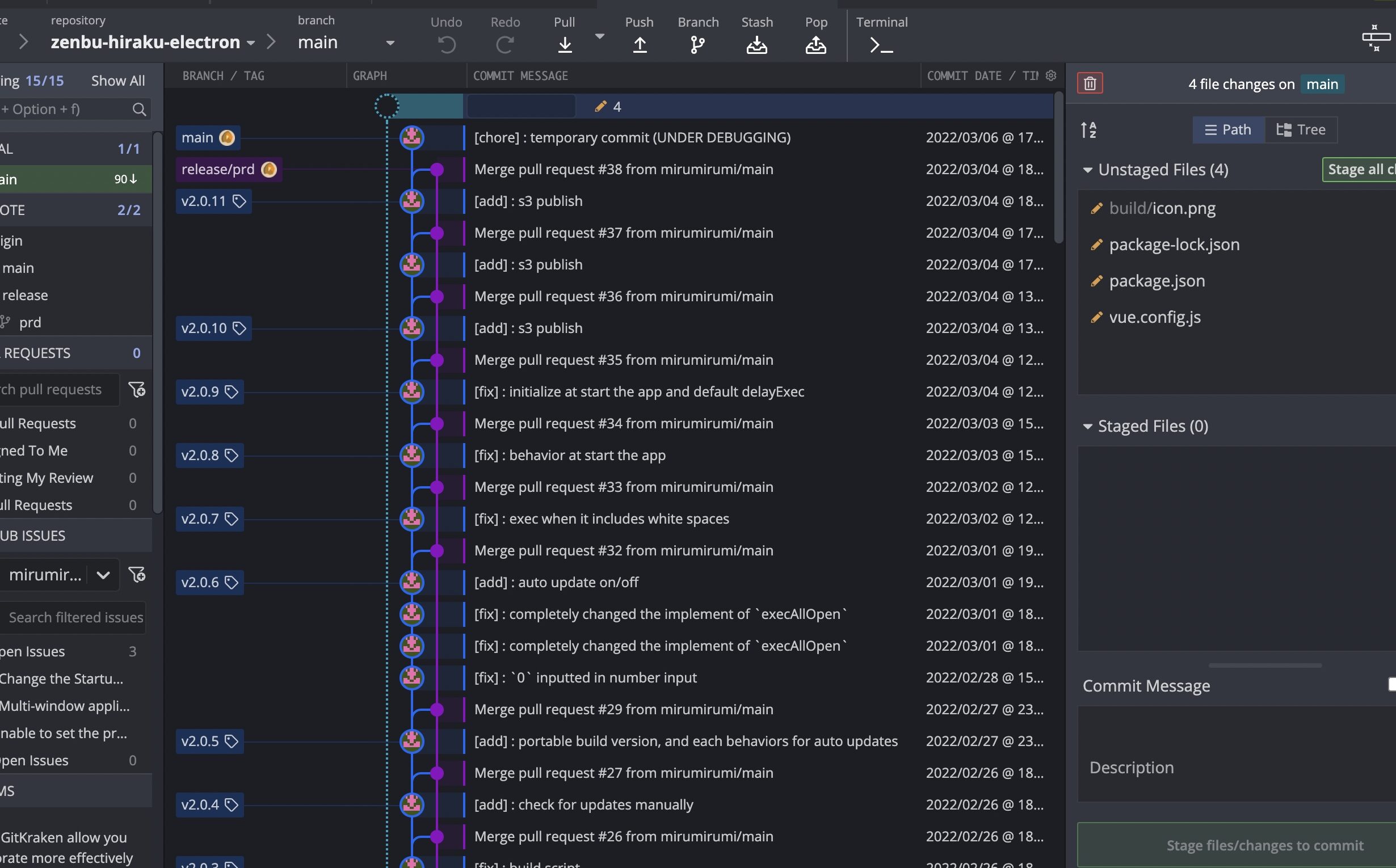This screenshot has height=868, width=1396.
Task: Click the Push toolbar icon
Action: [x=639, y=44]
